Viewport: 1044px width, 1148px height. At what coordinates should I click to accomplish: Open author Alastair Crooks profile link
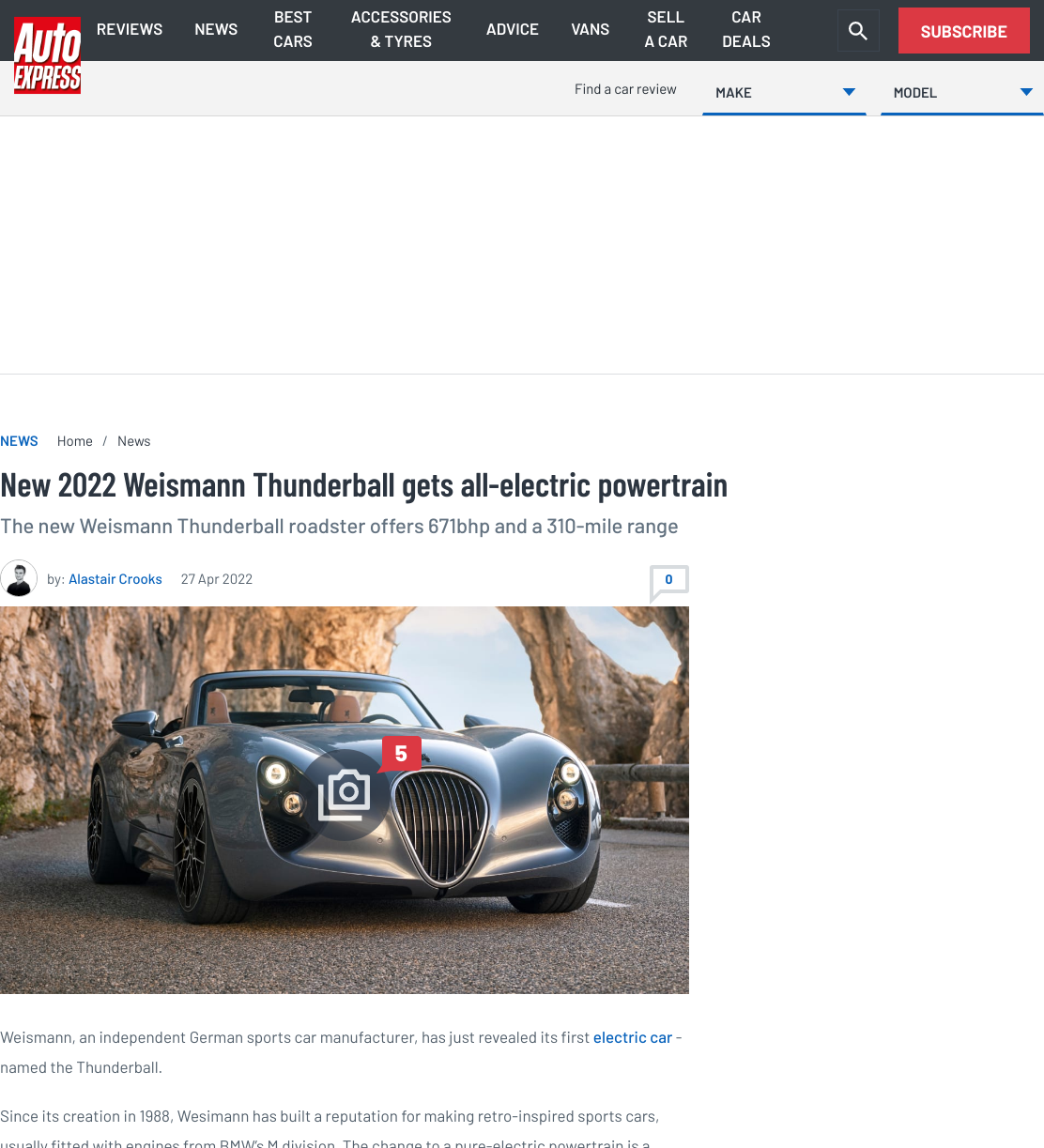[x=115, y=579]
